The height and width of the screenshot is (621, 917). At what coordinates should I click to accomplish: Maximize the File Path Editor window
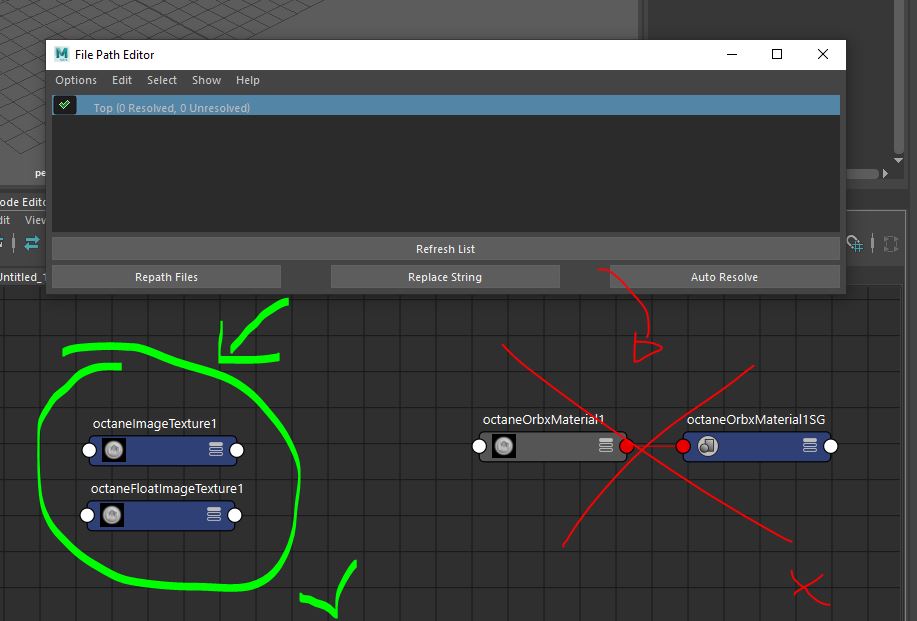[777, 54]
